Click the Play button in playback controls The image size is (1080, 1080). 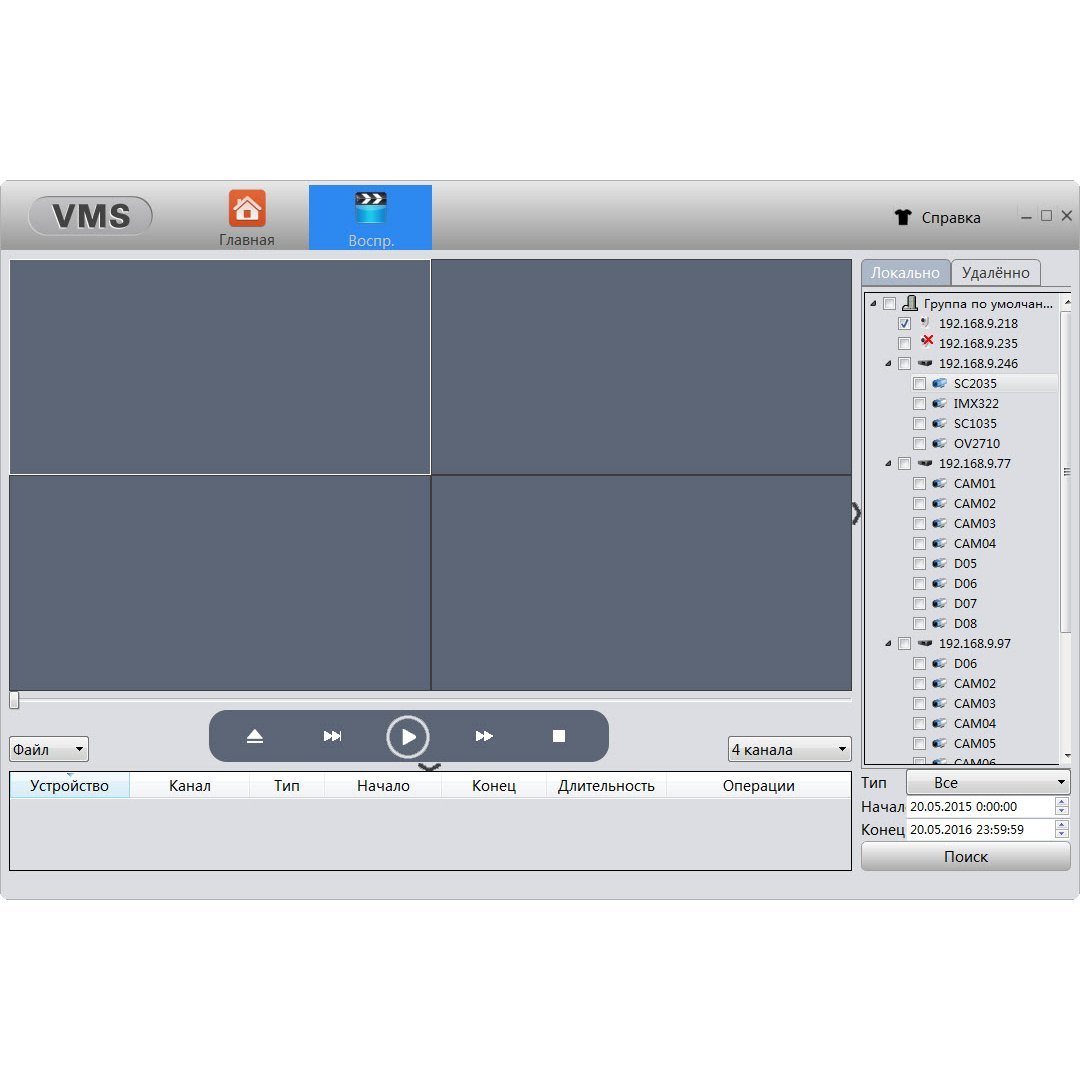408,737
